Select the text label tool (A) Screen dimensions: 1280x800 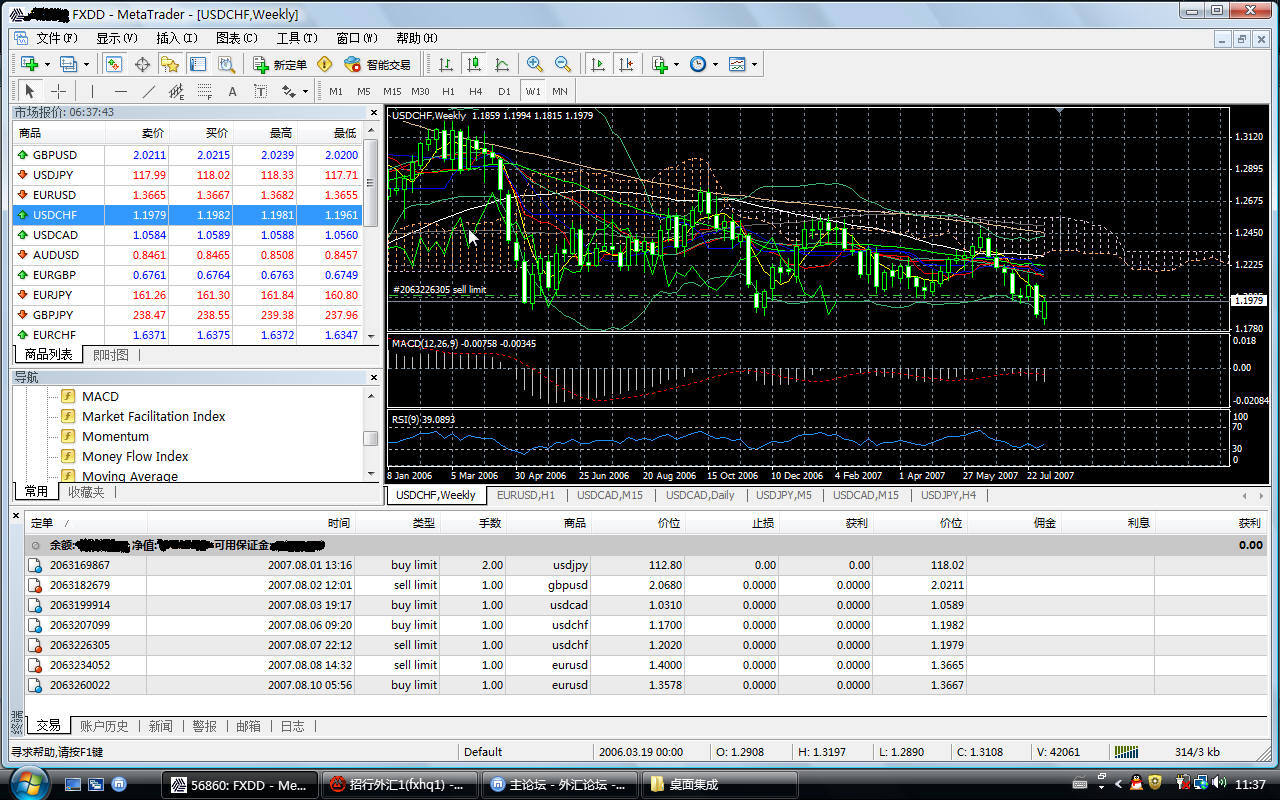pos(233,91)
